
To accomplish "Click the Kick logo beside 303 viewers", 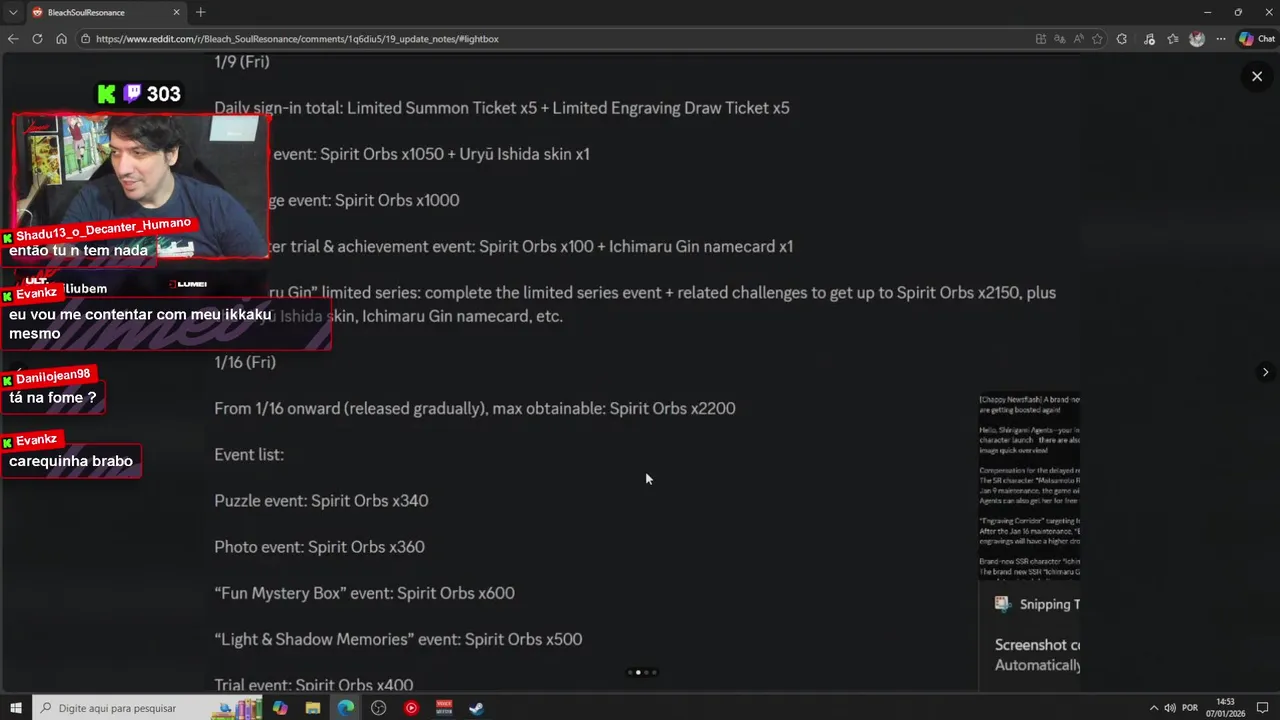I will click(x=106, y=94).
